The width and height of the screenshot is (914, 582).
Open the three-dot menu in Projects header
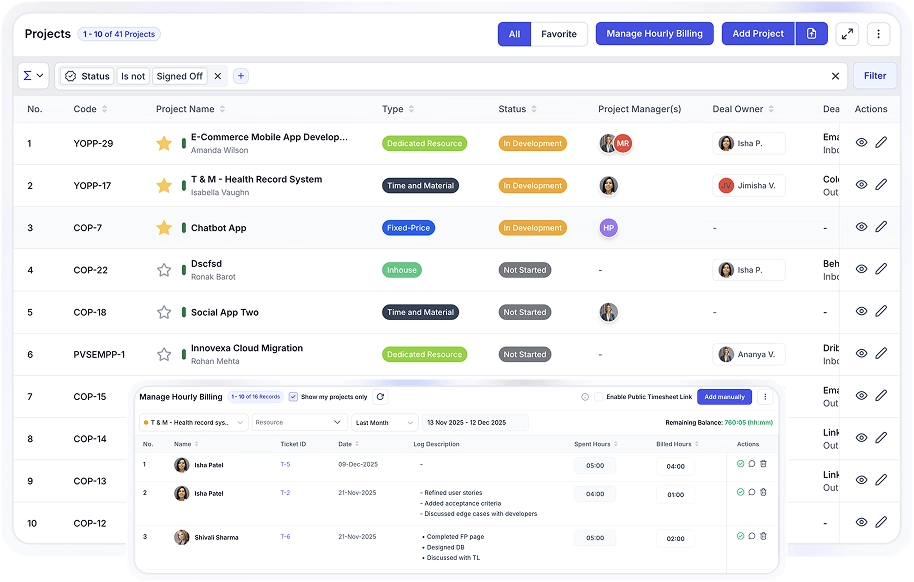(878, 34)
